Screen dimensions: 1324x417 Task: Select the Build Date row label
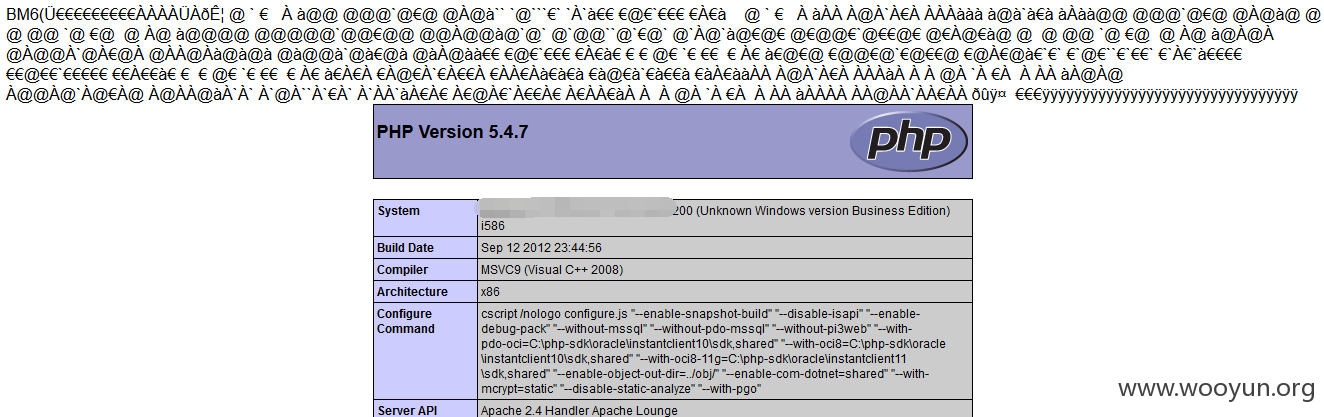click(x=408, y=248)
